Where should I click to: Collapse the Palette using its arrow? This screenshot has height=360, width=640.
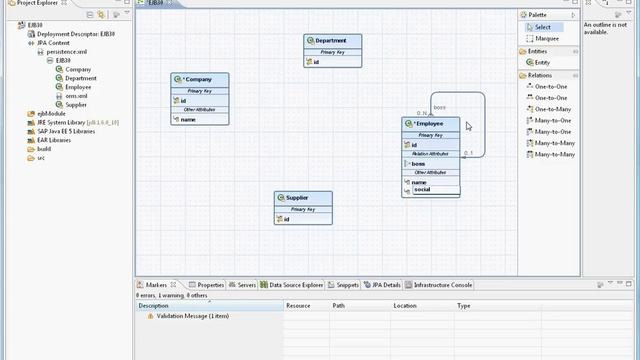[x=573, y=15]
